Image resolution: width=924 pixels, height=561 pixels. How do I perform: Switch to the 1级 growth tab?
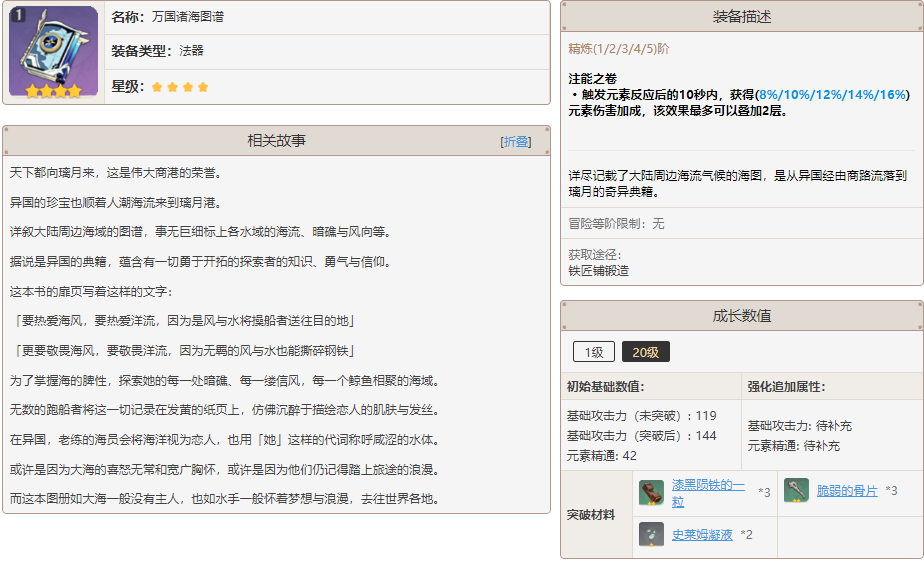[593, 352]
